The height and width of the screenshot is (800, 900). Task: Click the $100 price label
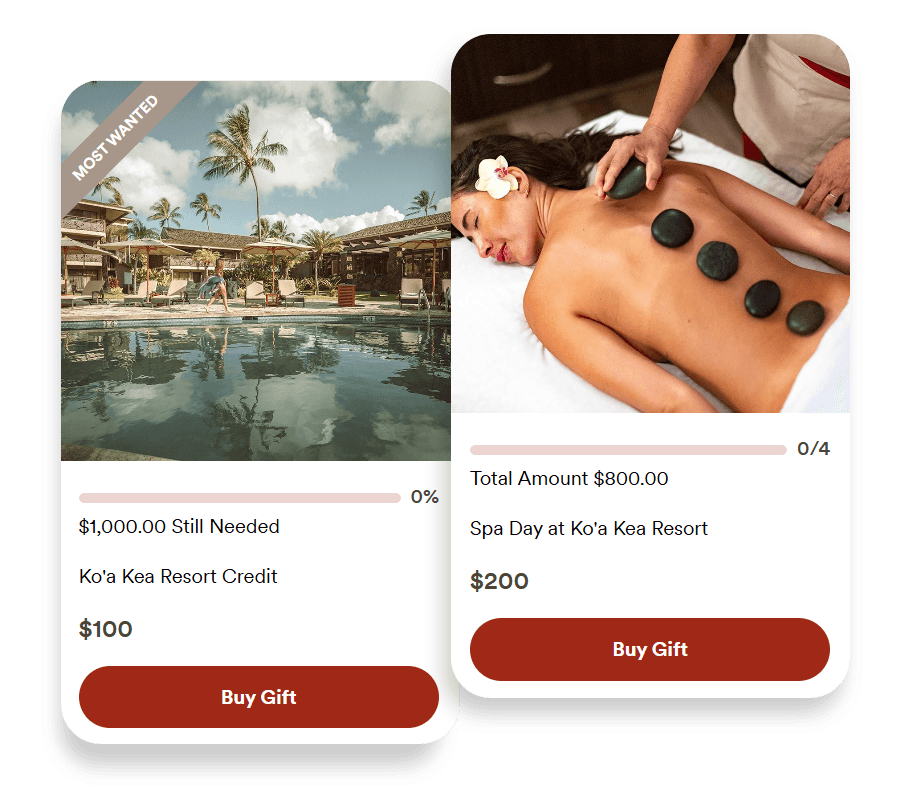click(106, 629)
